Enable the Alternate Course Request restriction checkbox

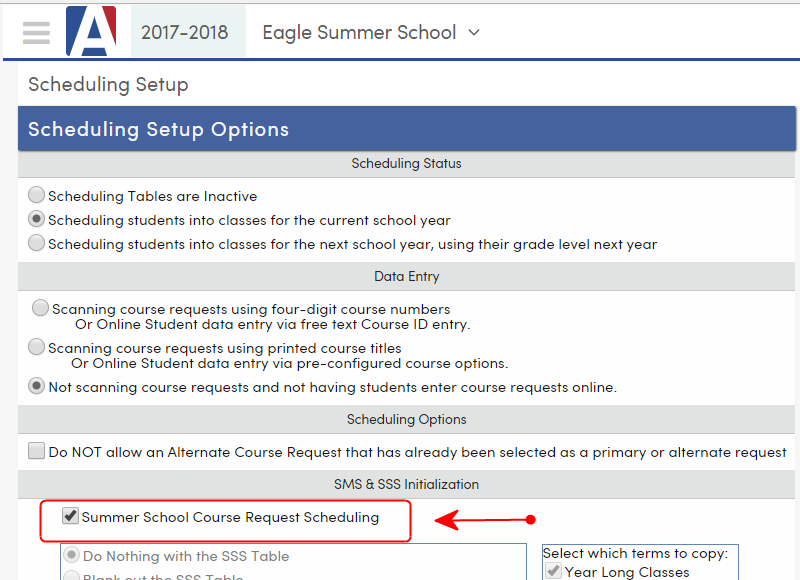36,452
